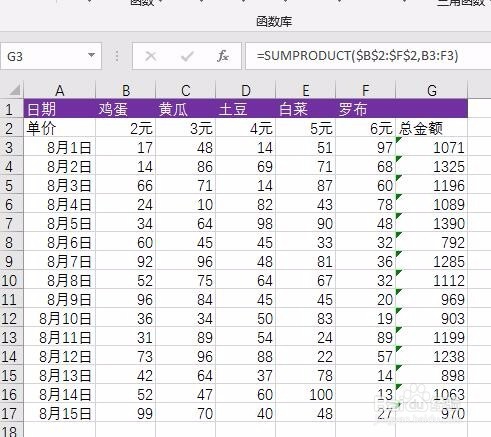491x437 pixels.
Task: Click the 5元 price cell
Action: coord(306,128)
